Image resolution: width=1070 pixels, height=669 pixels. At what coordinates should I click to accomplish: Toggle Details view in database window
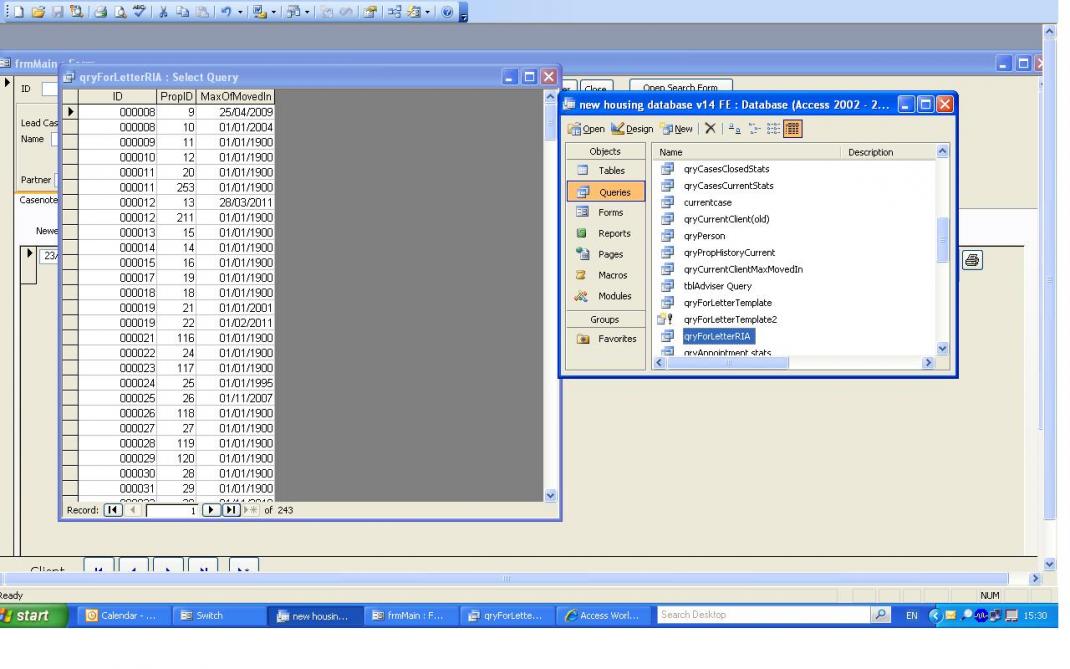click(792, 128)
